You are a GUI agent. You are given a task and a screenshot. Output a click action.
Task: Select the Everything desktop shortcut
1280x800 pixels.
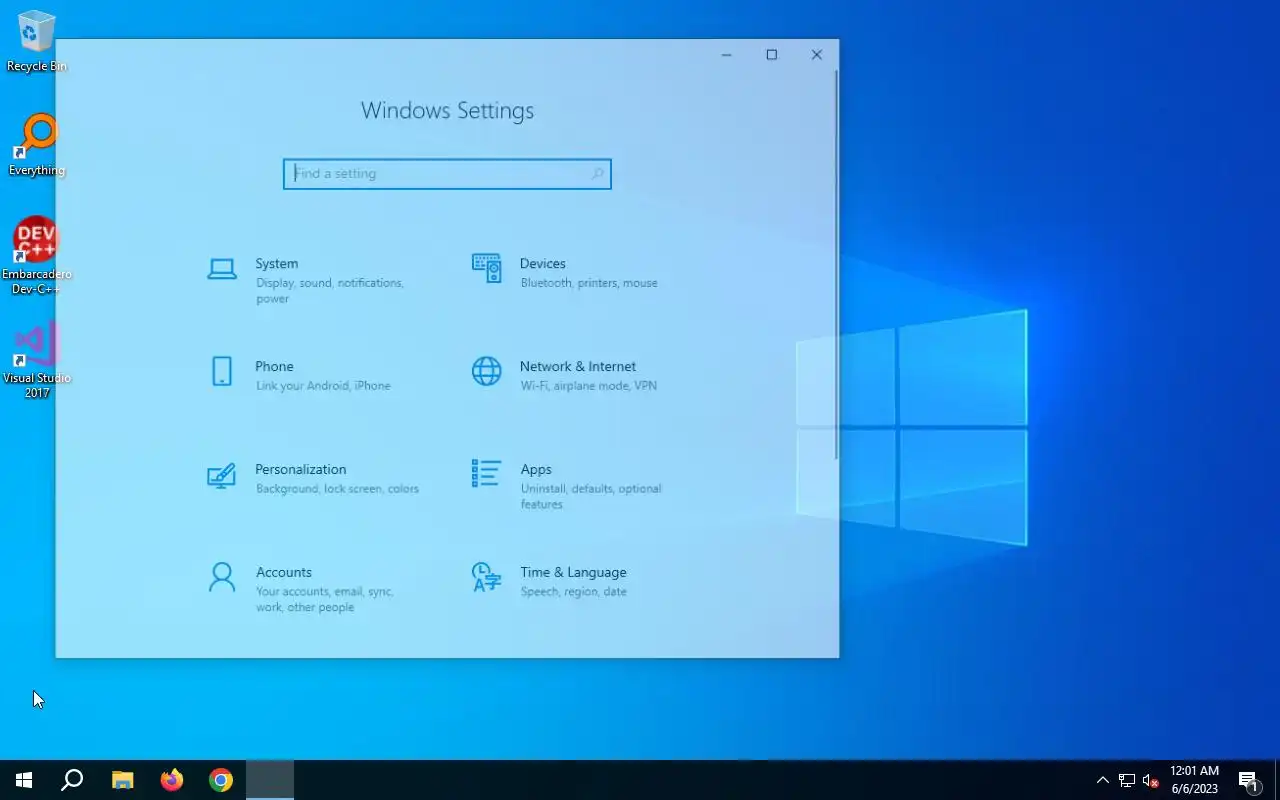[x=37, y=145]
